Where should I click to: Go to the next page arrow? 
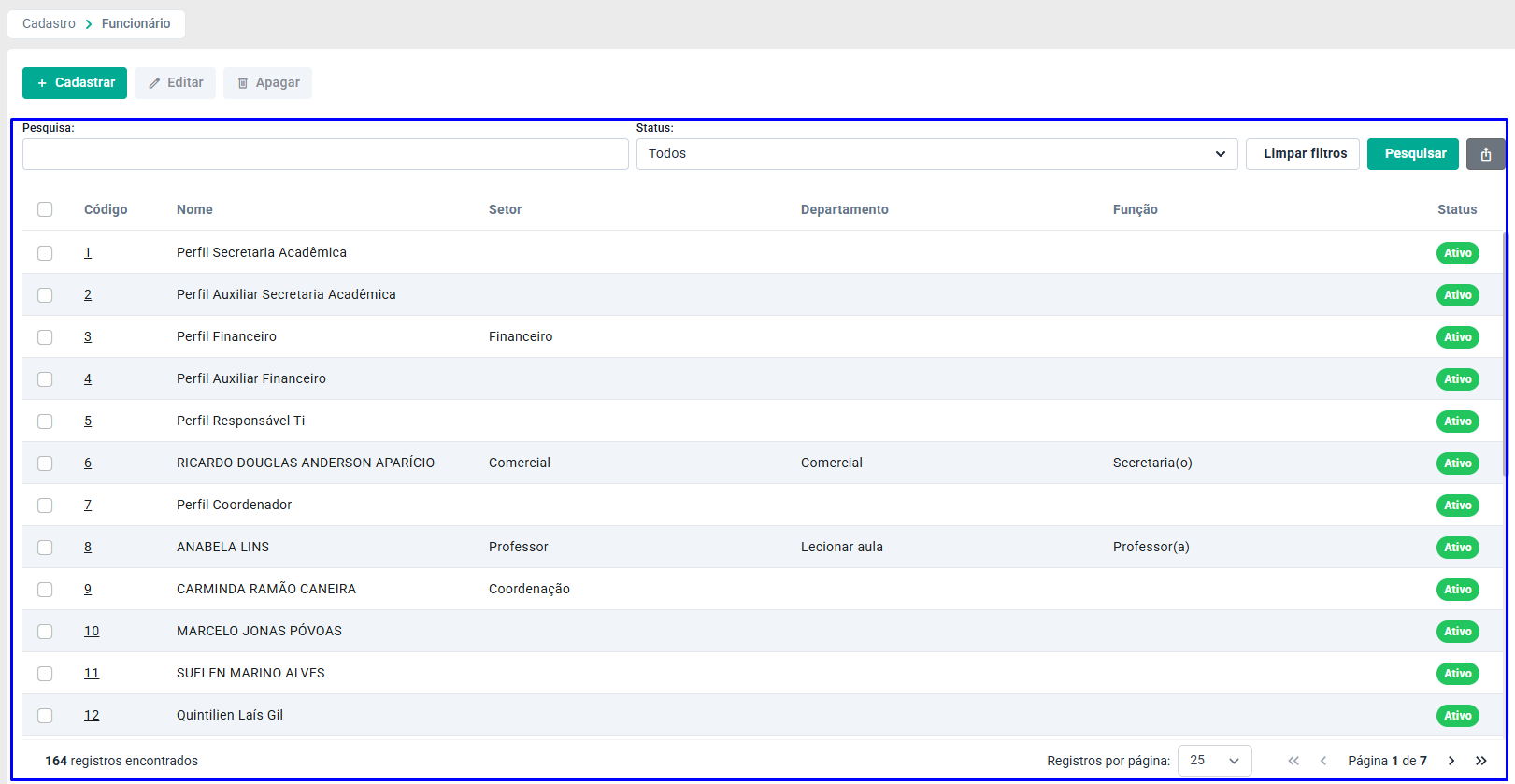[x=1451, y=761]
